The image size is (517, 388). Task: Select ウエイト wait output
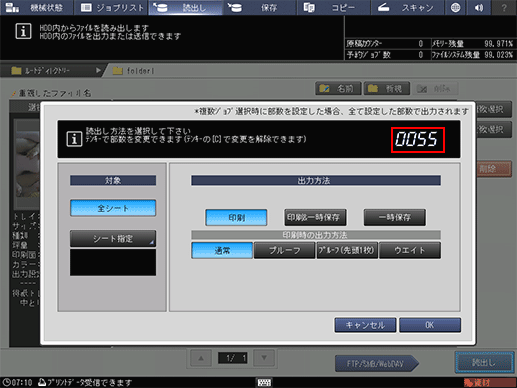pos(410,250)
